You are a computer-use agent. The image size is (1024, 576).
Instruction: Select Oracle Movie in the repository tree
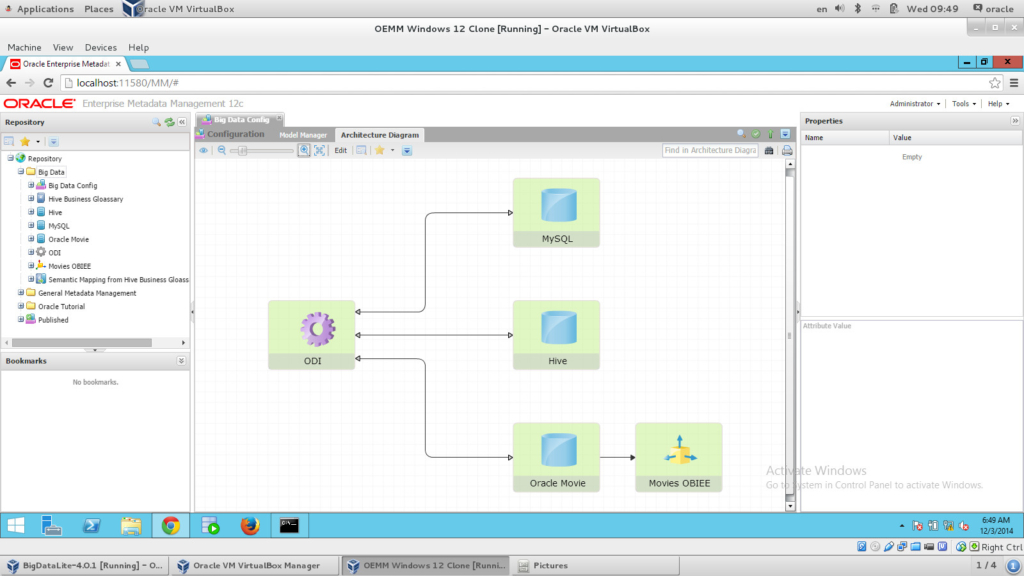(69, 239)
